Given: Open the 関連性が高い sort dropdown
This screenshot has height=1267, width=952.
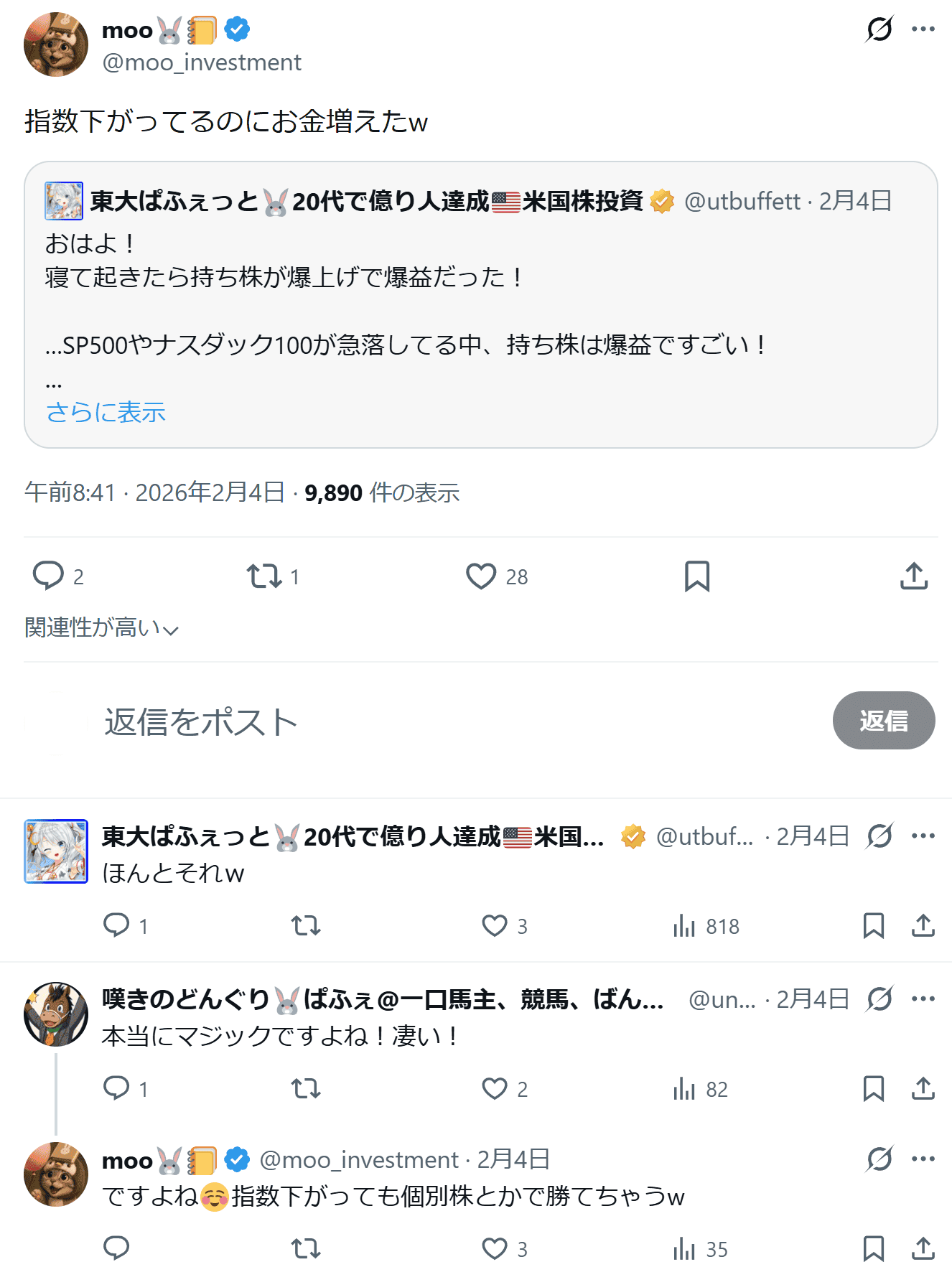Looking at the screenshot, I should pos(101,627).
